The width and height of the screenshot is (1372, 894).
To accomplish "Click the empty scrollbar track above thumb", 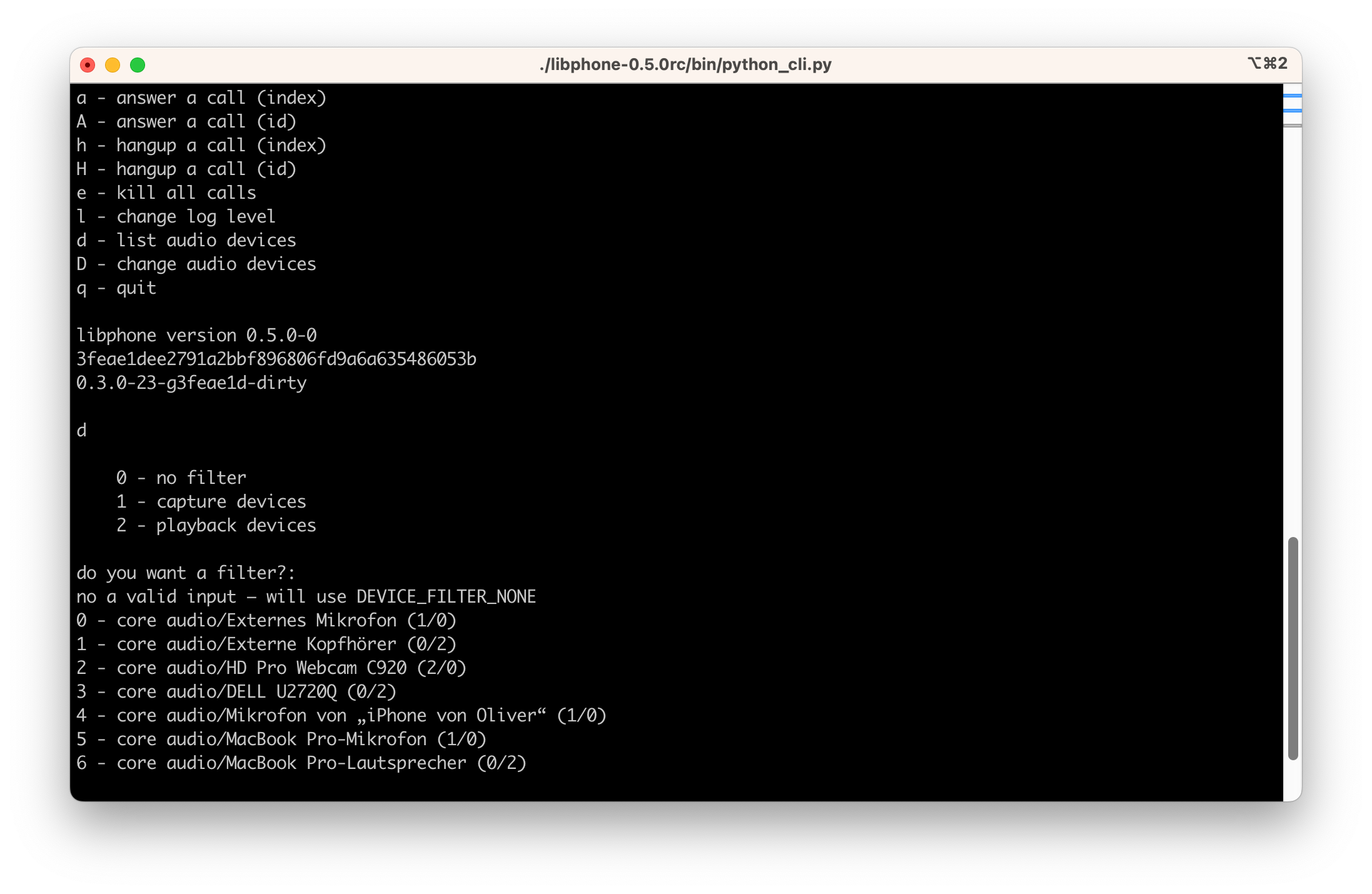I will tap(1293, 325).
